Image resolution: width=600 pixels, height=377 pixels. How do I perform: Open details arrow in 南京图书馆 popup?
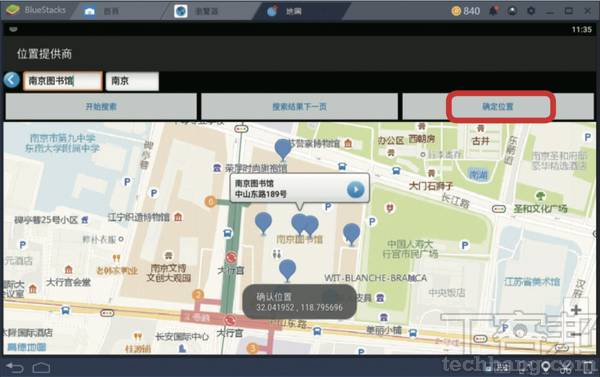[355, 189]
